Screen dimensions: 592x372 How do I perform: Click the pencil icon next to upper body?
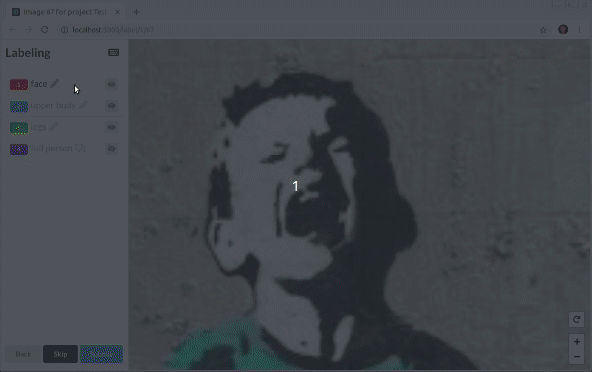(83, 105)
